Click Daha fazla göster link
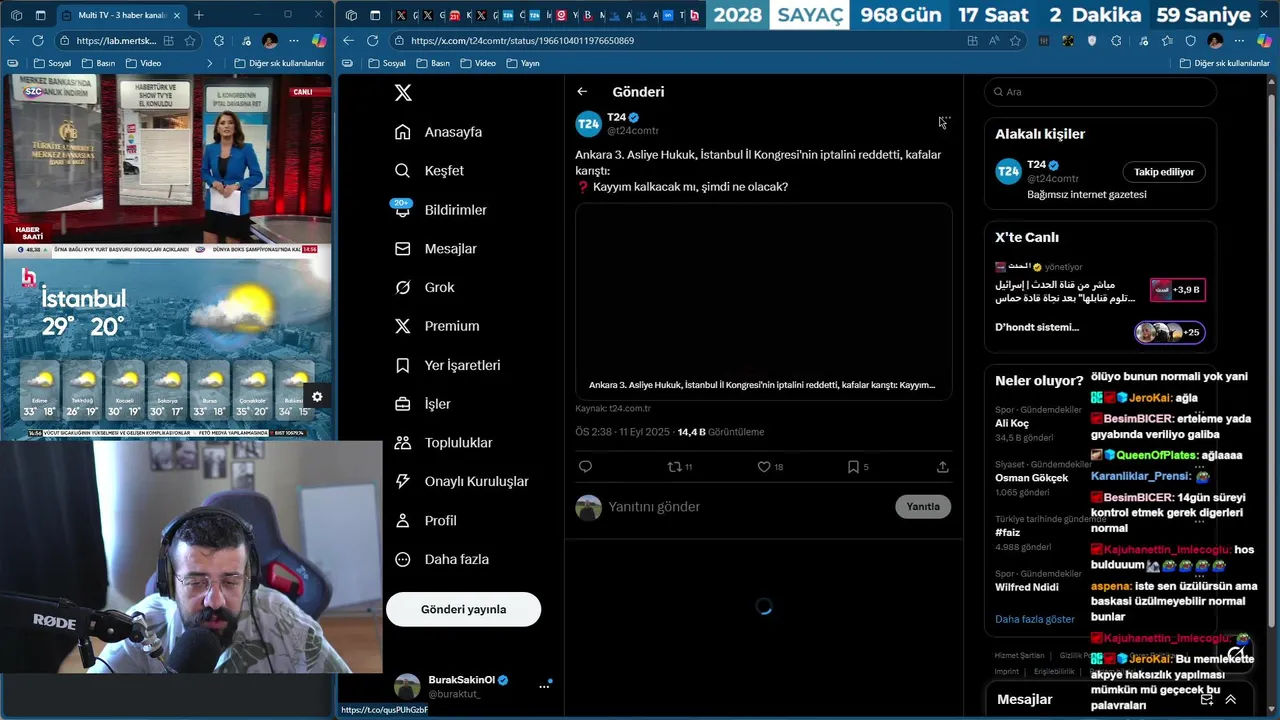The width and height of the screenshot is (1280, 720). (x=1034, y=619)
